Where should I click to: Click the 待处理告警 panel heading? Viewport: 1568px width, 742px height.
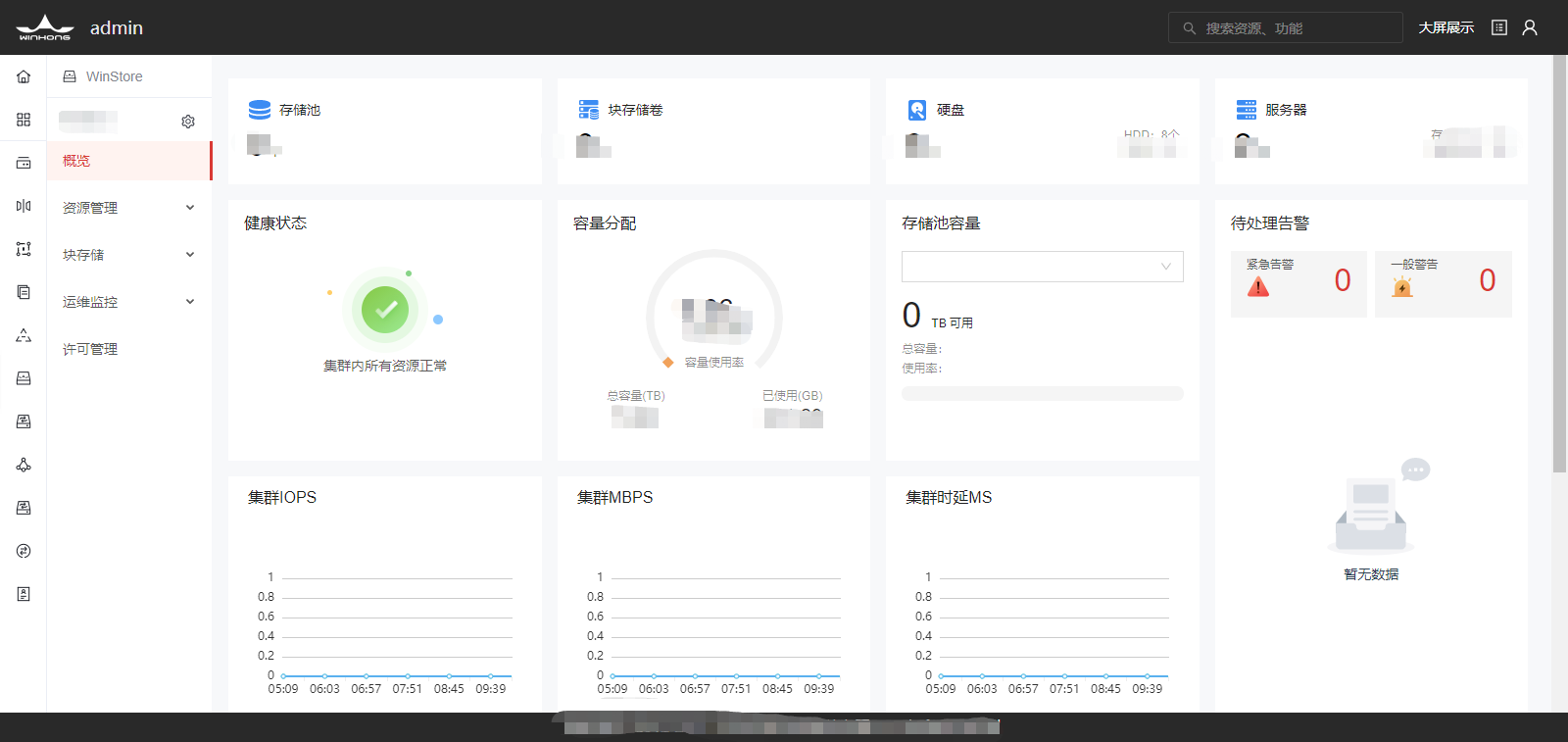[x=1270, y=223]
